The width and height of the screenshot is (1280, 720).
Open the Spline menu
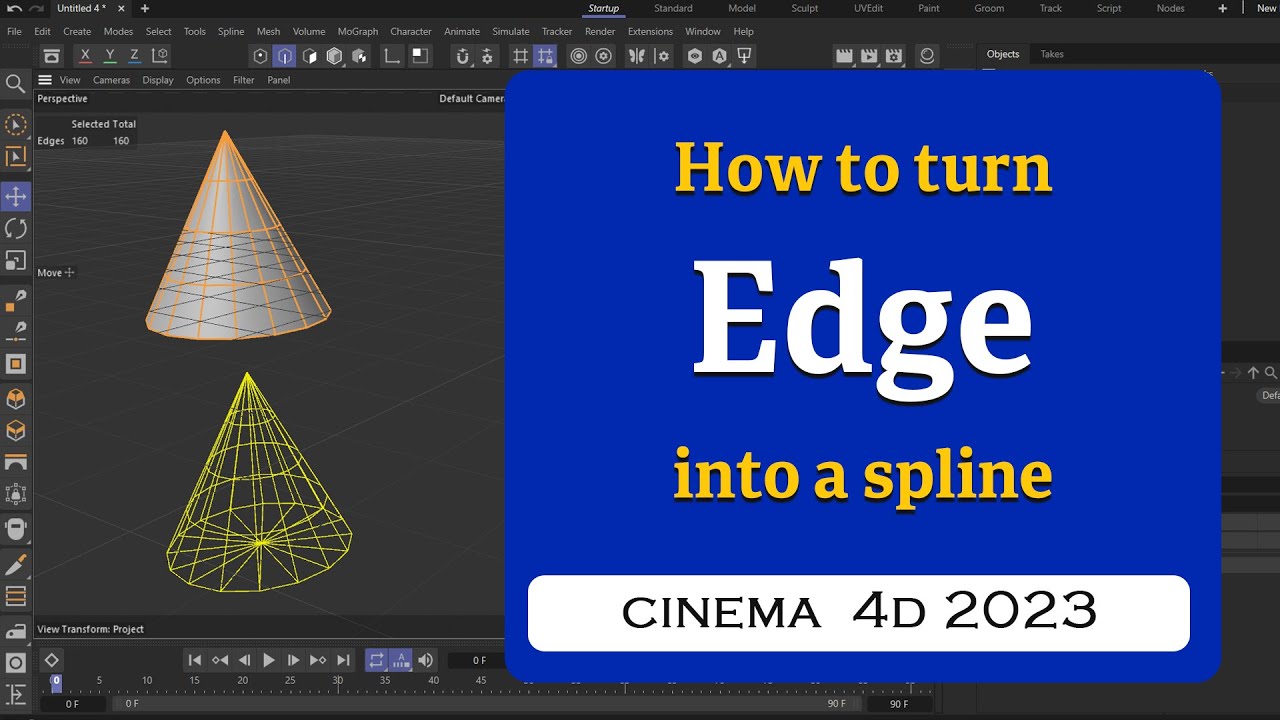click(231, 31)
